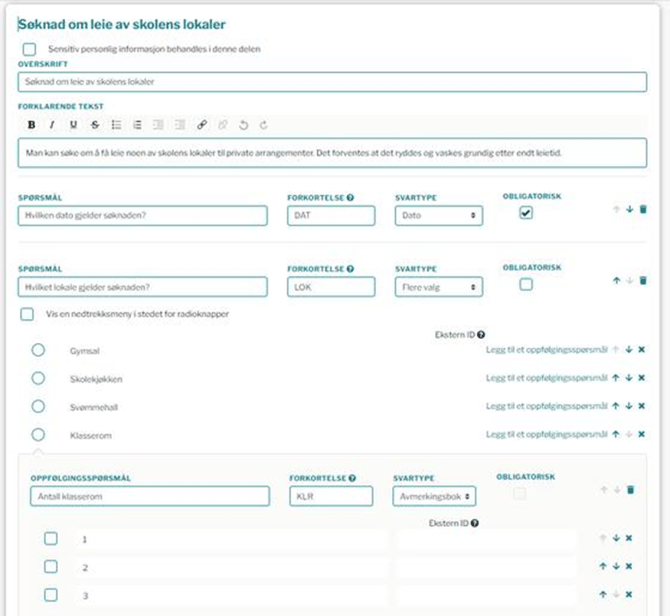Screen dimensions: 670x616
Task: Apply italic formatting in the toolbar
Action: (52, 125)
